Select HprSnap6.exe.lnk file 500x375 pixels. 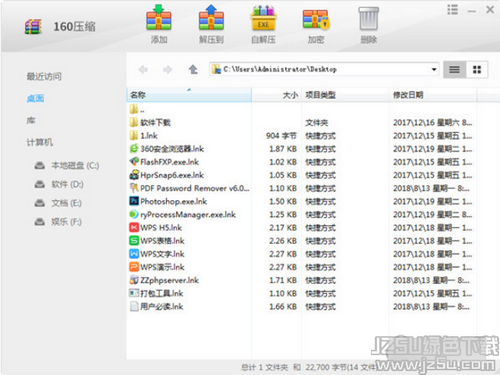coord(302,175)
